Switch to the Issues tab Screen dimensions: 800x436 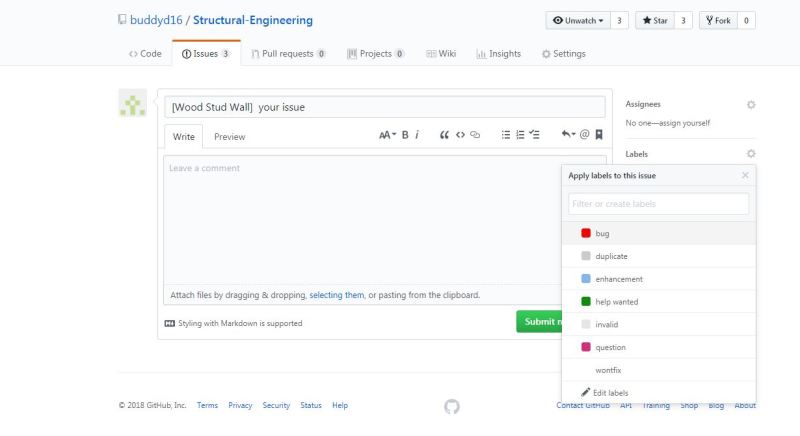pyautogui.click(x=206, y=54)
